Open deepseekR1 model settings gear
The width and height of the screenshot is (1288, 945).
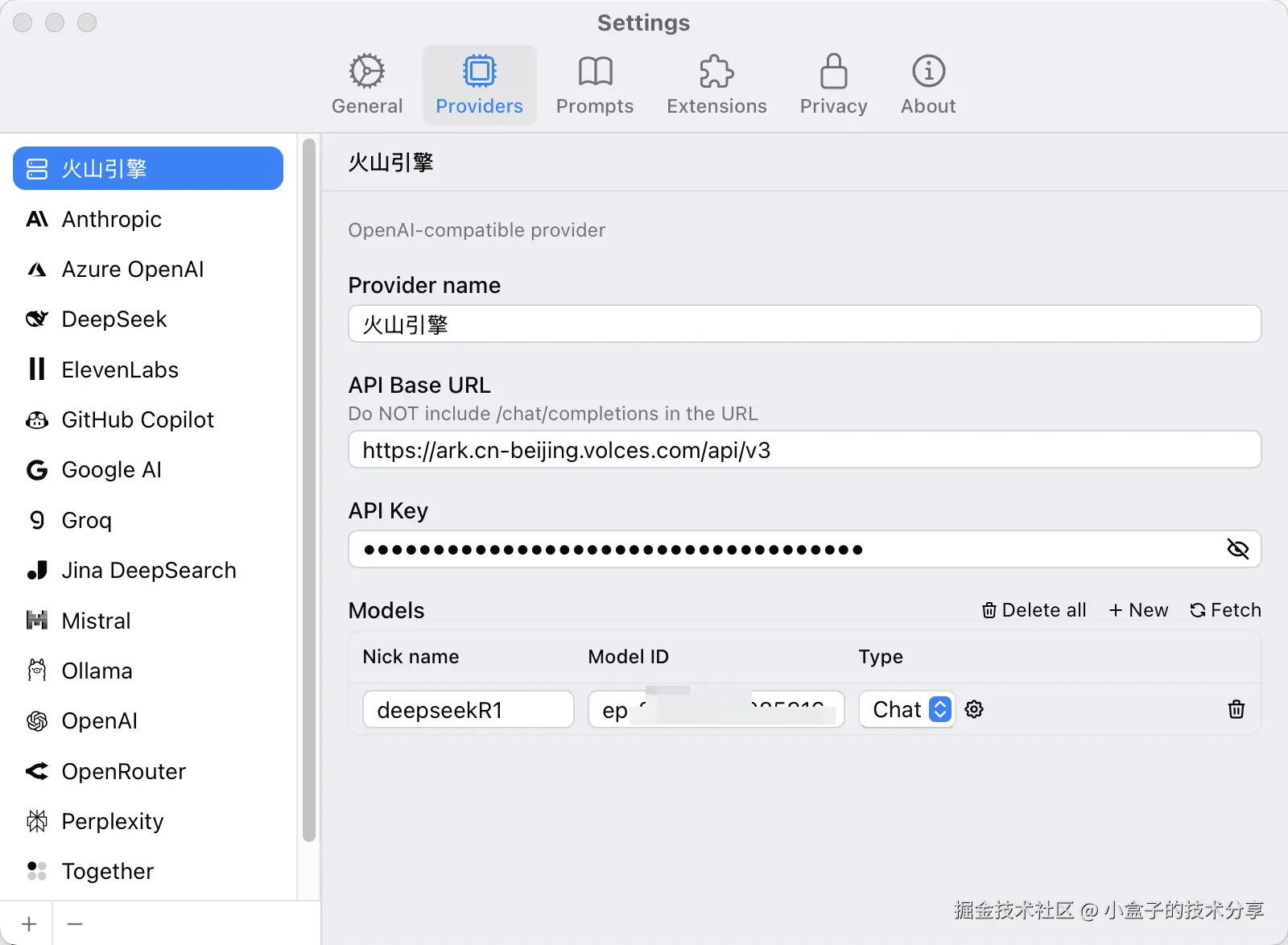coord(974,709)
